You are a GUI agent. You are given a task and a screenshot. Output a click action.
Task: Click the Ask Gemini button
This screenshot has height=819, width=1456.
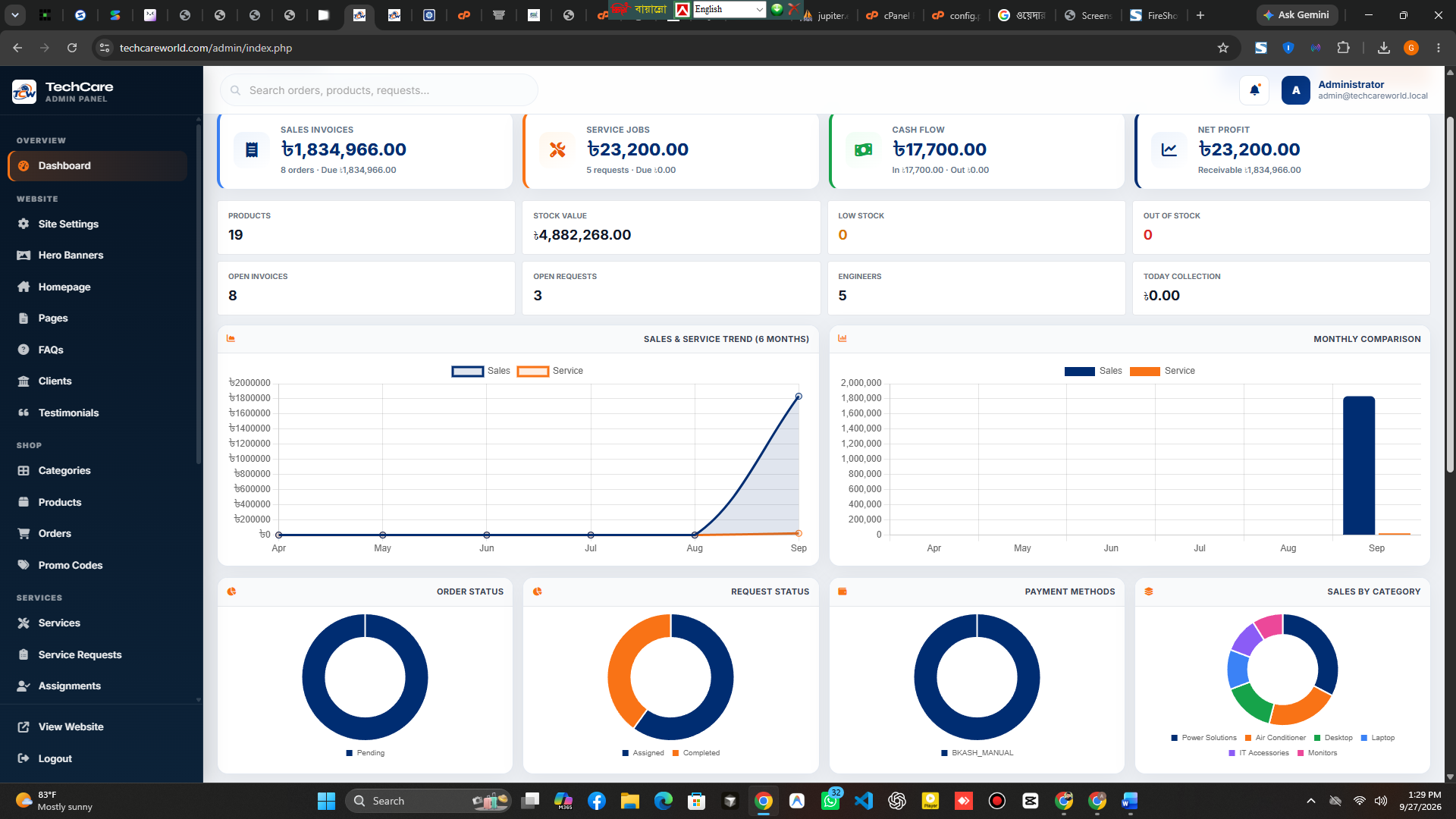[1296, 14]
